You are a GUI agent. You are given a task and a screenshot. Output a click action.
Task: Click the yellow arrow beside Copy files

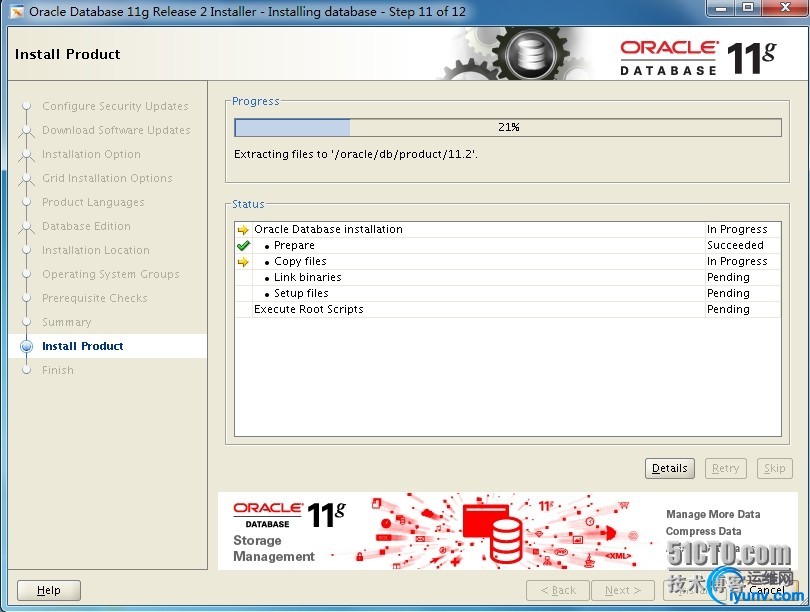(x=243, y=262)
